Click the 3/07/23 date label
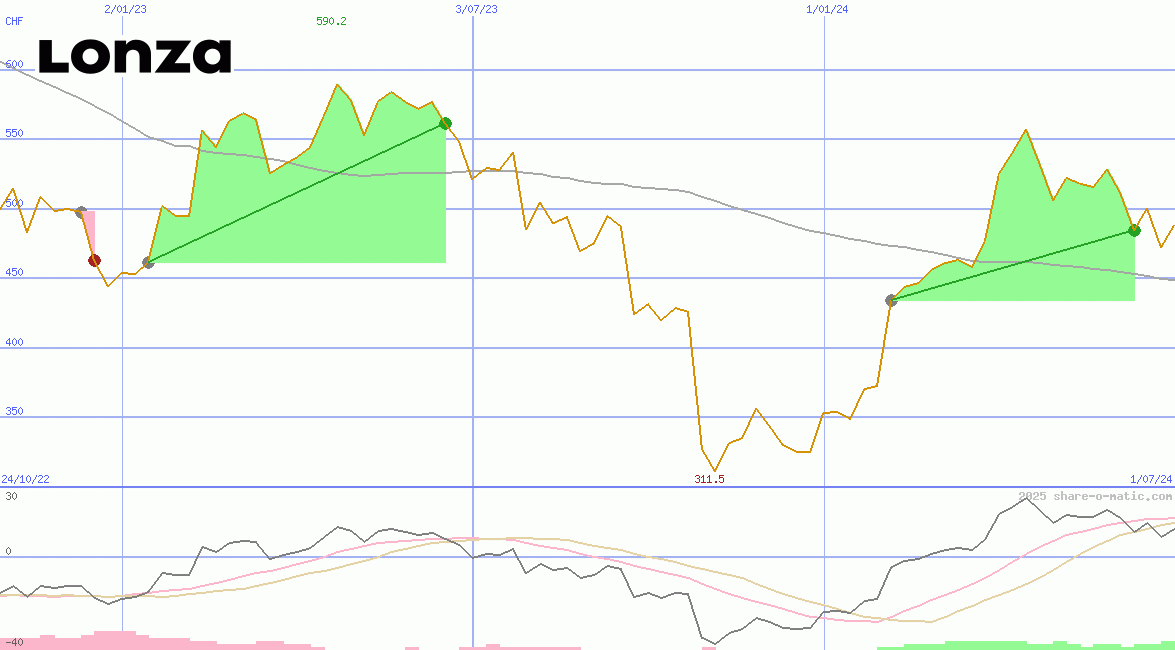This screenshot has height=650, width=1175. click(x=476, y=9)
